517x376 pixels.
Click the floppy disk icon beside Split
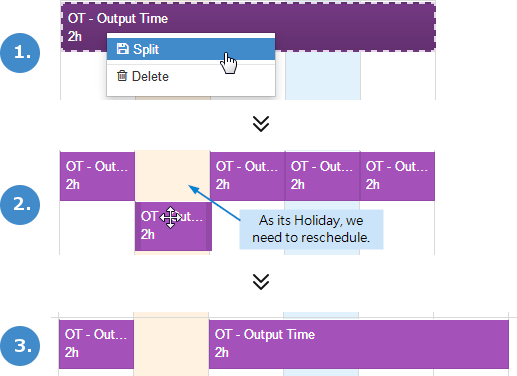122,49
